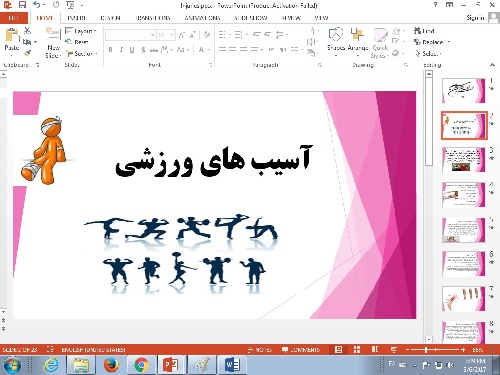The height and width of the screenshot is (375, 500).
Task: Start Slide Show from status bar icon
Action: click(x=394, y=349)
